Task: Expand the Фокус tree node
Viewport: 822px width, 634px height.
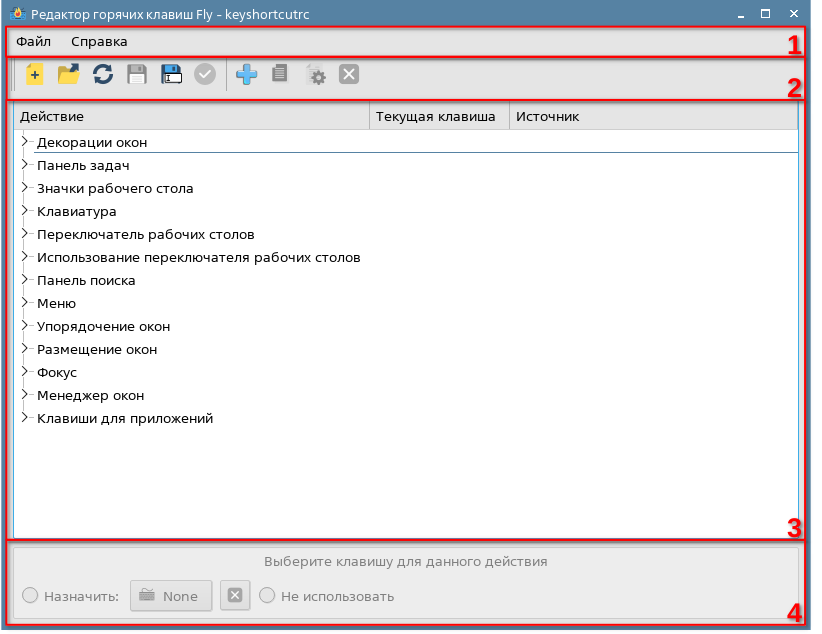Action: [24, 372]
